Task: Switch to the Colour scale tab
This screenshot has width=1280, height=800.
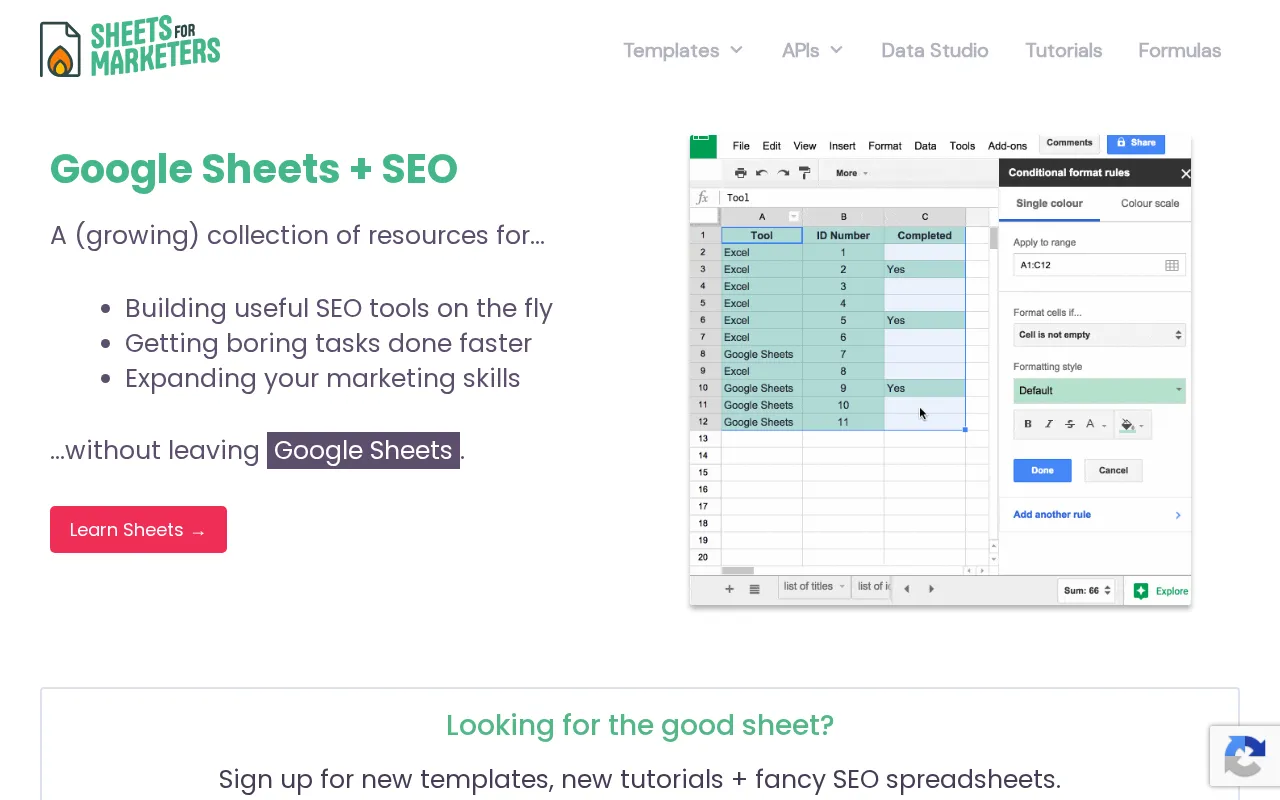Action: (x=1150, y=204)
